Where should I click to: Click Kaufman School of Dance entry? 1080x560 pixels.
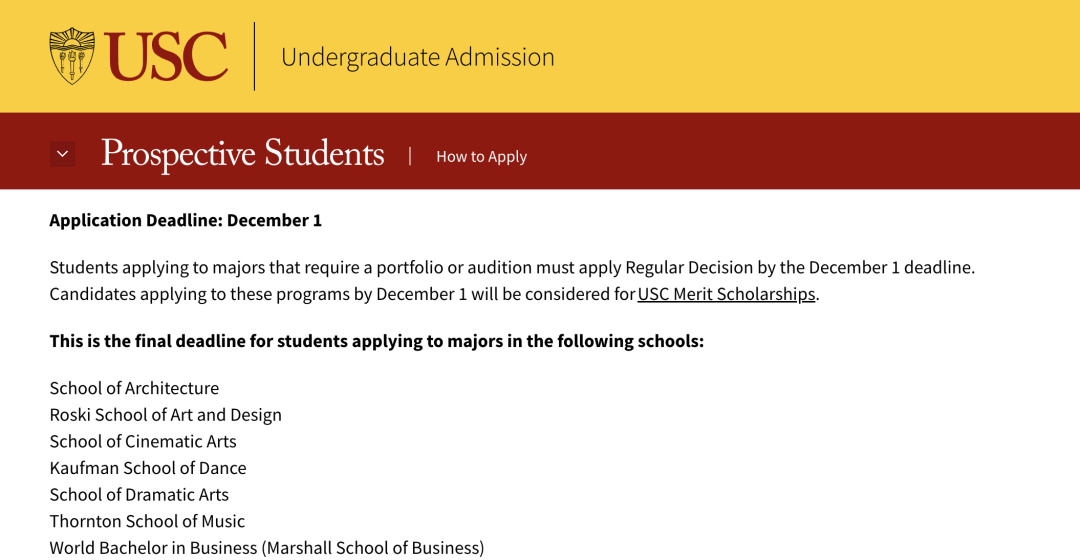tap(147, 468)
